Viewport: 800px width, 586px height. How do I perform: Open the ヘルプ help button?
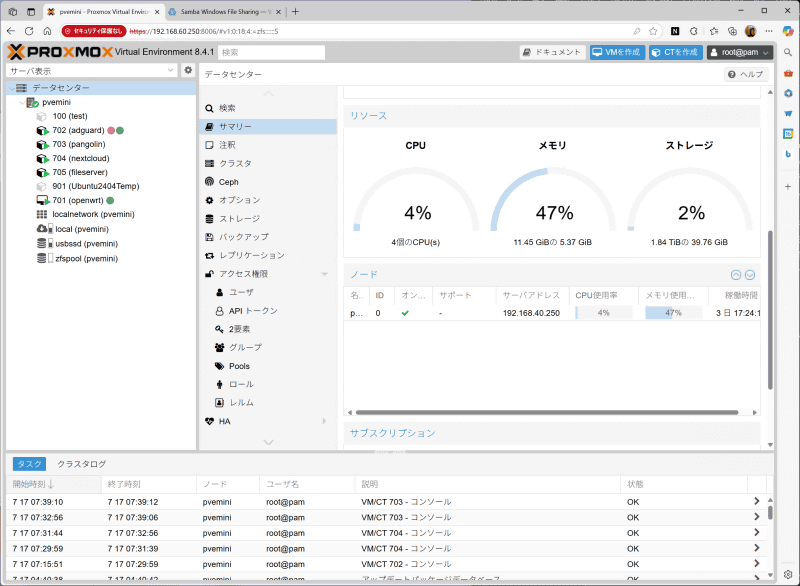click(x=746, y=74)
